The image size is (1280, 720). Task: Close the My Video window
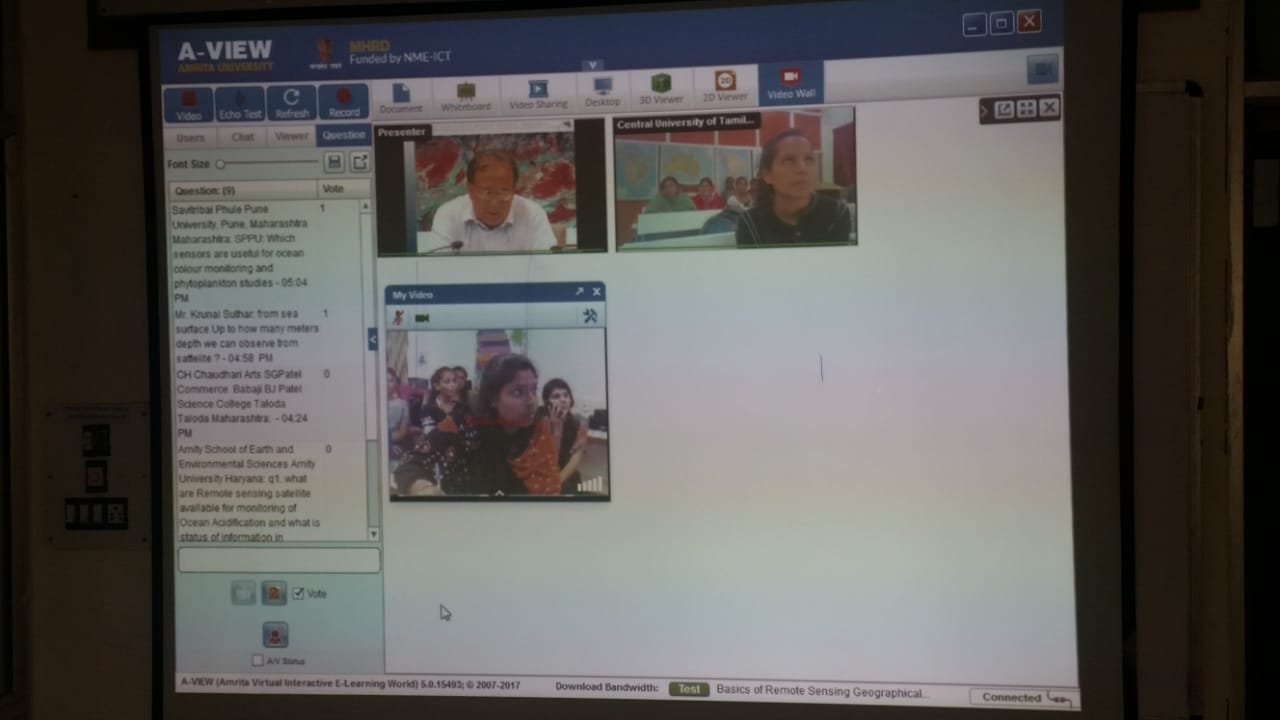tap(596, 291)
